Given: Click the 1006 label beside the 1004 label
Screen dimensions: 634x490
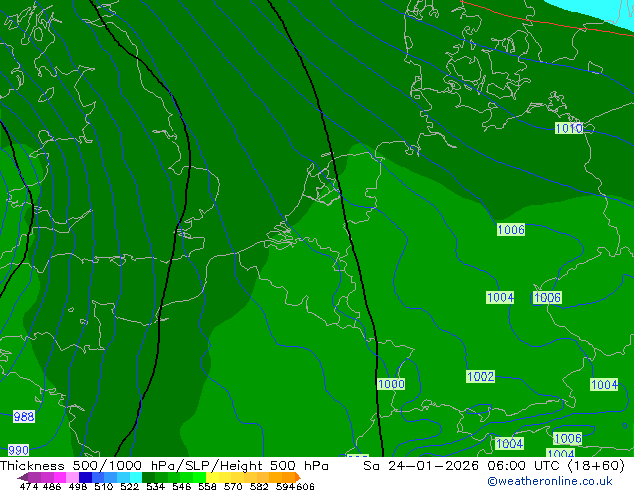Looking at the screenshot, I should (x=547, y=298).
